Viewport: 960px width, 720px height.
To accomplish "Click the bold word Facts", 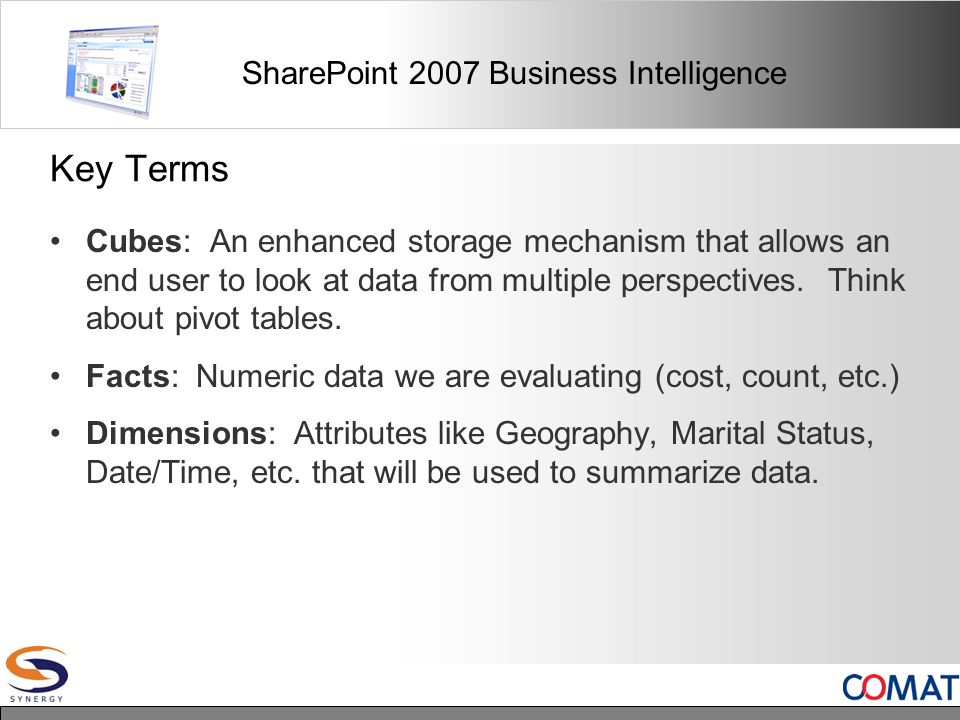I will tap(128, 376).
